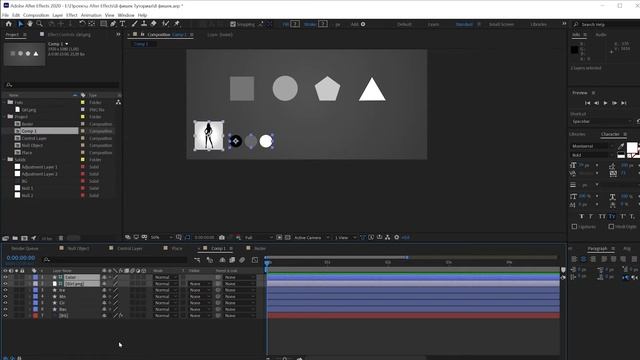Switch to the Small Screen workspace

501,24
